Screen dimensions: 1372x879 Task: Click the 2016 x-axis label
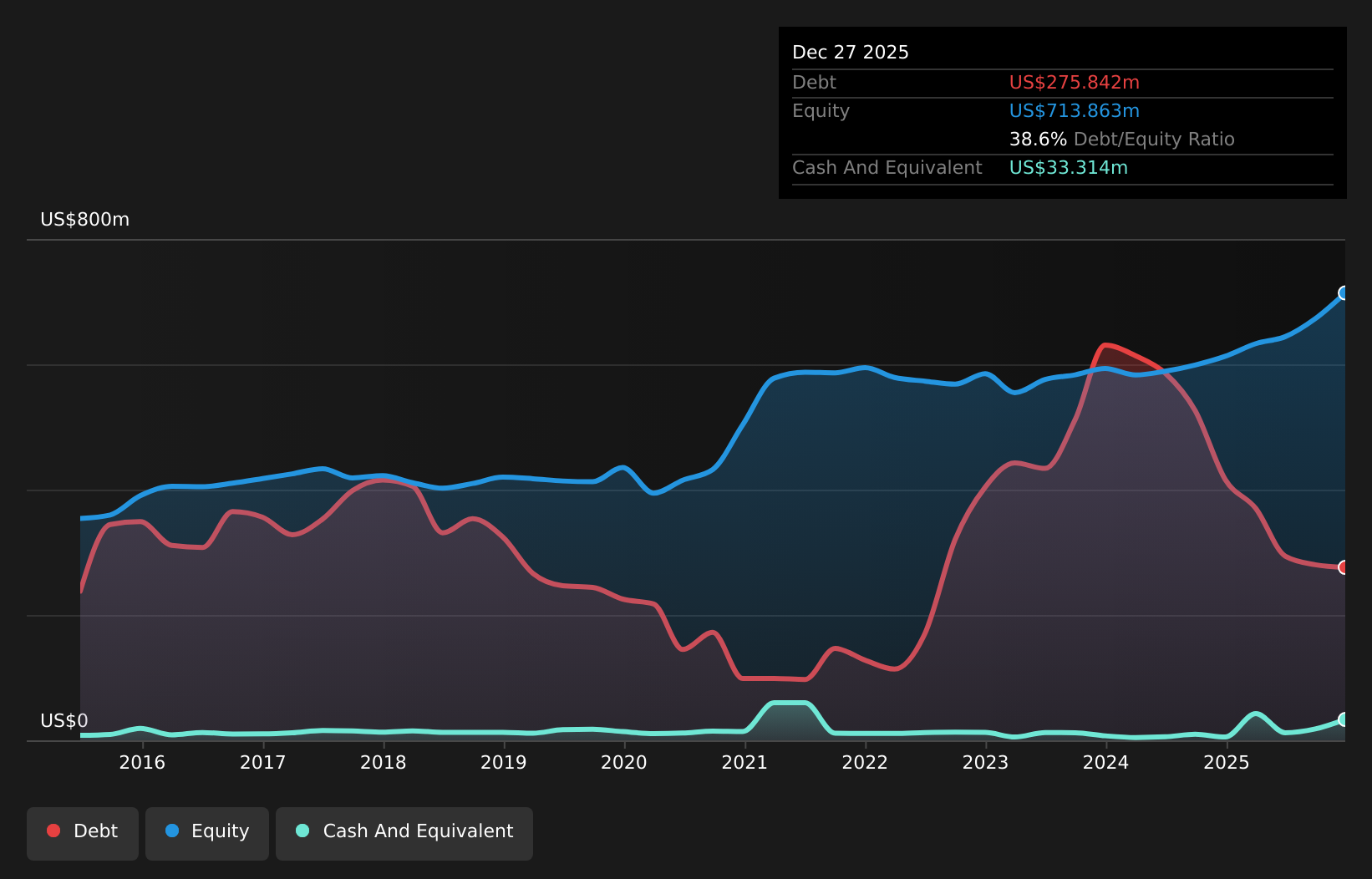tap(142, 762)
